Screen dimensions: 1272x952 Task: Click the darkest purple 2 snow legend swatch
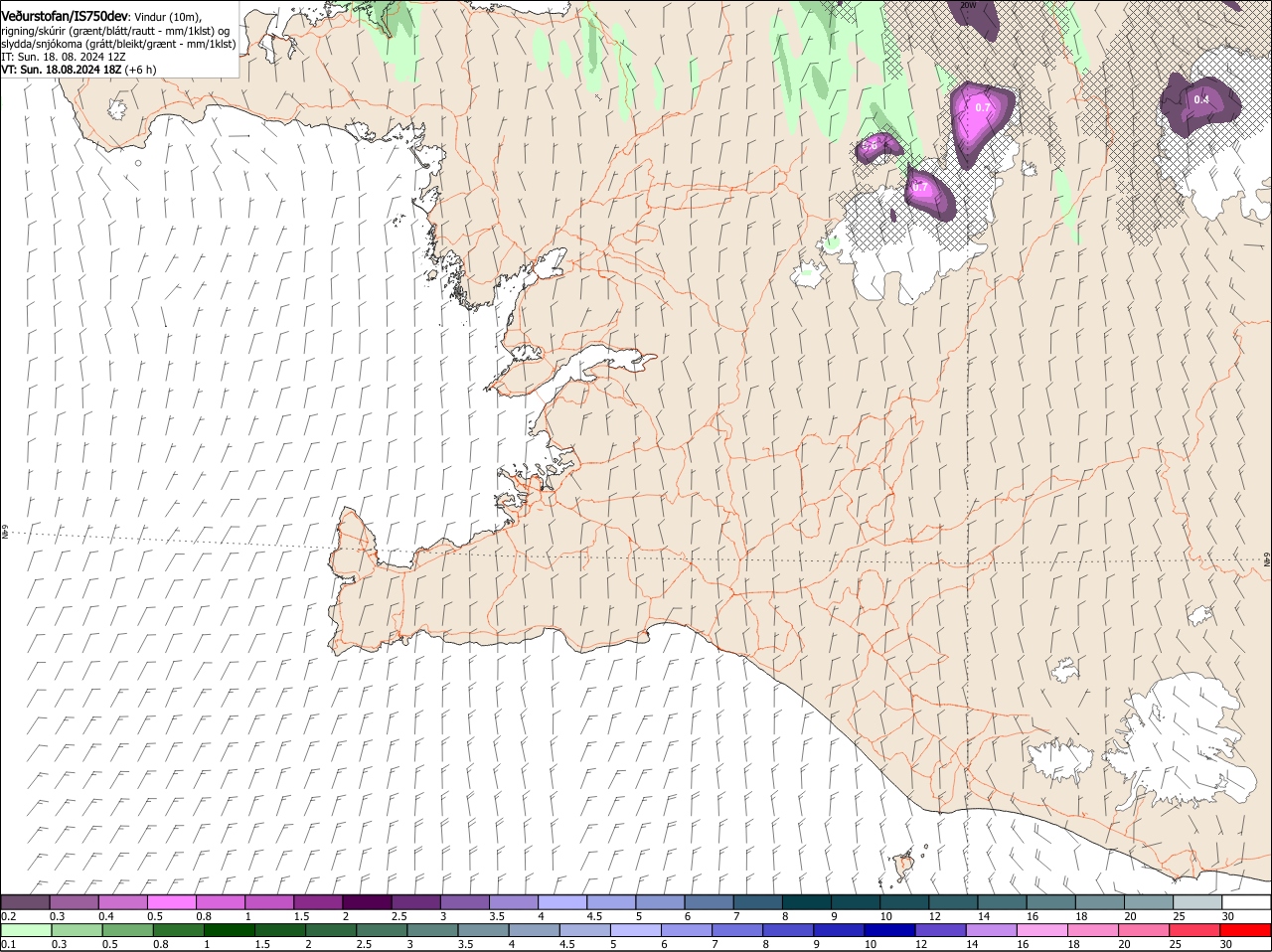(x=367, y=902)
